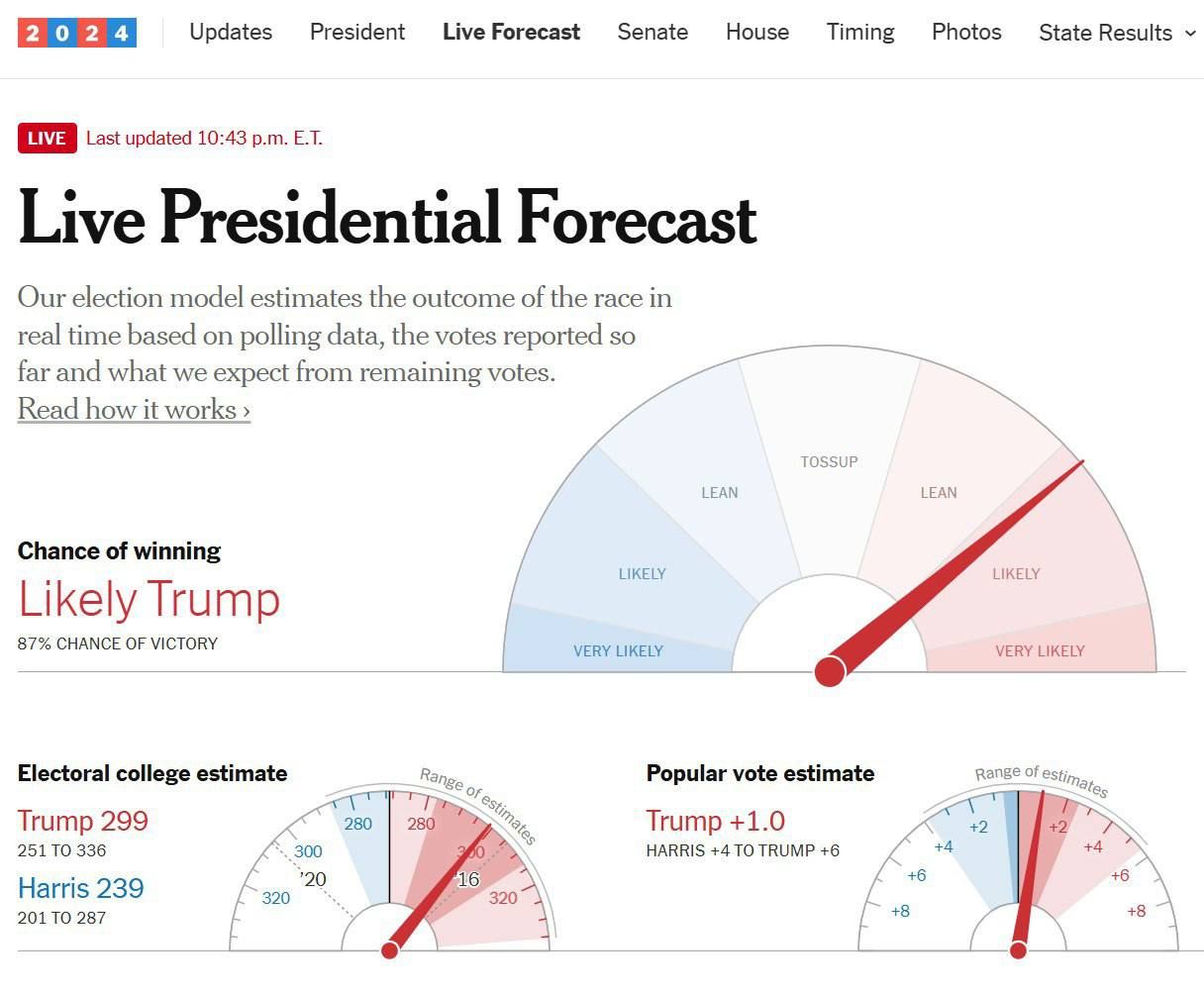Click the 'Read how it works' link

[134, 409]
